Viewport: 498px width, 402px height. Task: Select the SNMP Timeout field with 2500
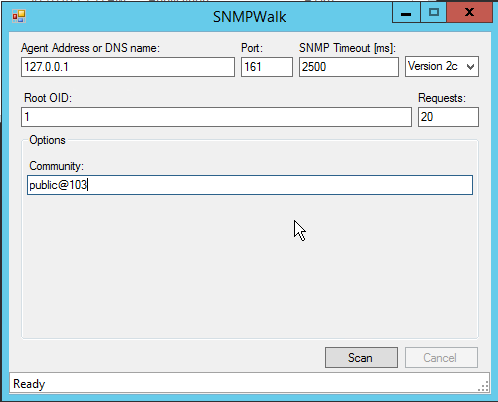[349, 67]
